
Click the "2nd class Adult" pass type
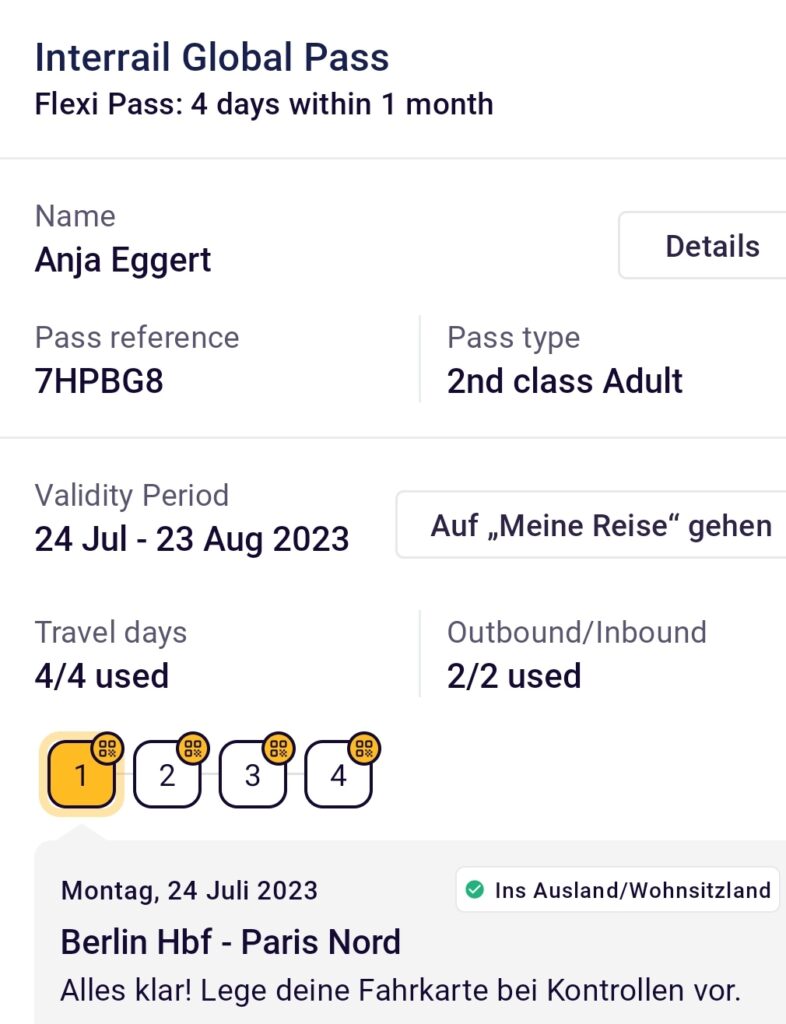pos(565,381)
